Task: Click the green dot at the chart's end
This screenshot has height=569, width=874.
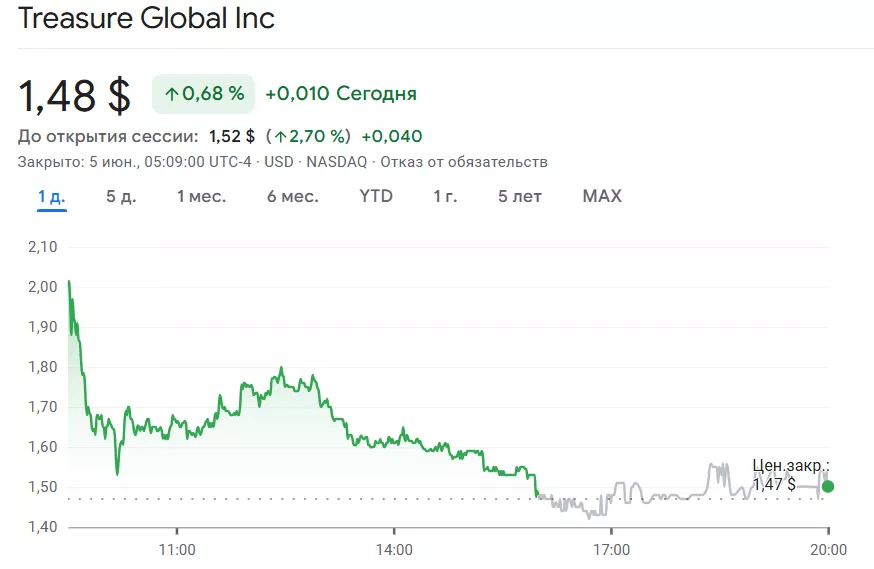Action: (x=828, y=487)
